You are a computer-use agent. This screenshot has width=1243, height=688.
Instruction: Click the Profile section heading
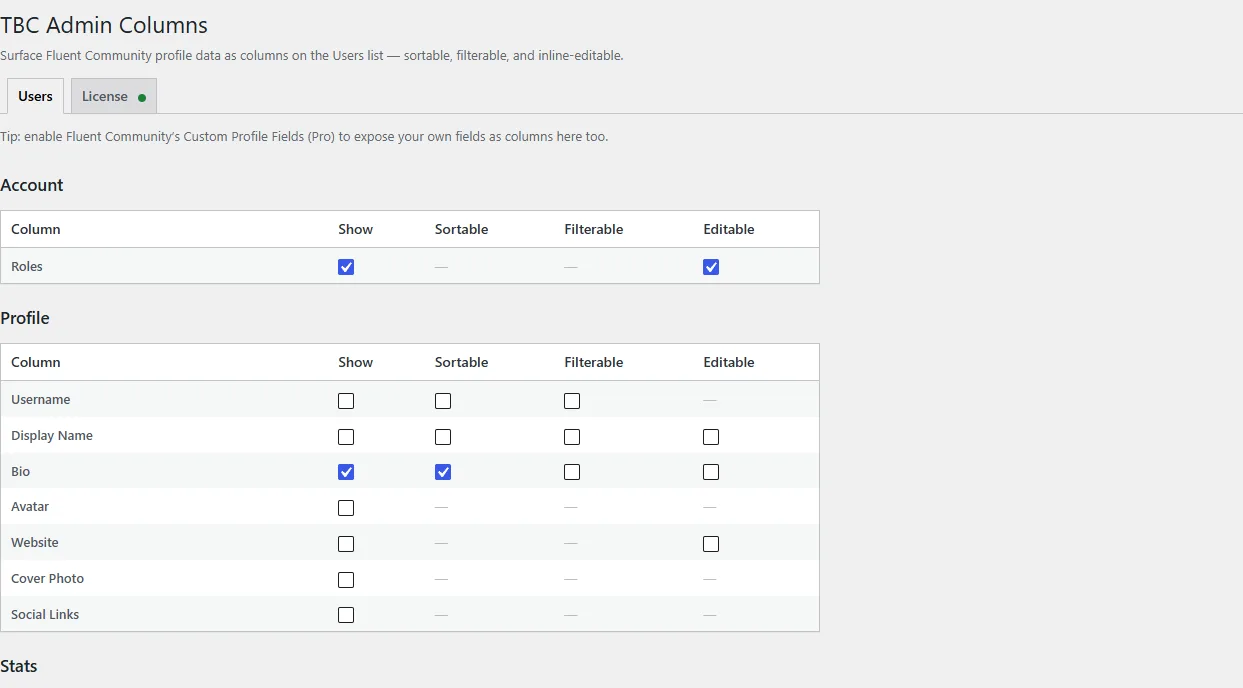tap(25, 318)
